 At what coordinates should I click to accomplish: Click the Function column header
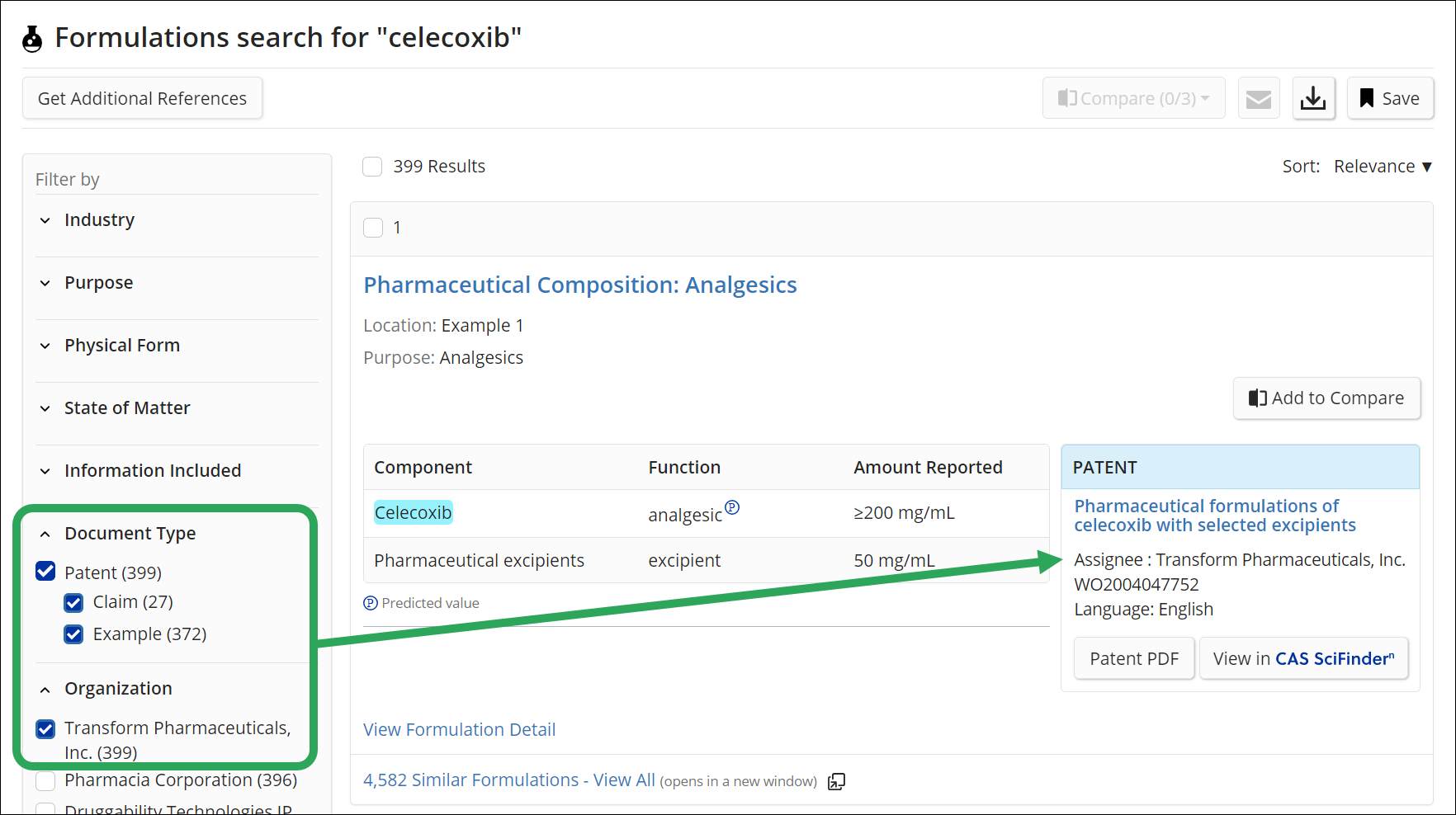point(684,468)
